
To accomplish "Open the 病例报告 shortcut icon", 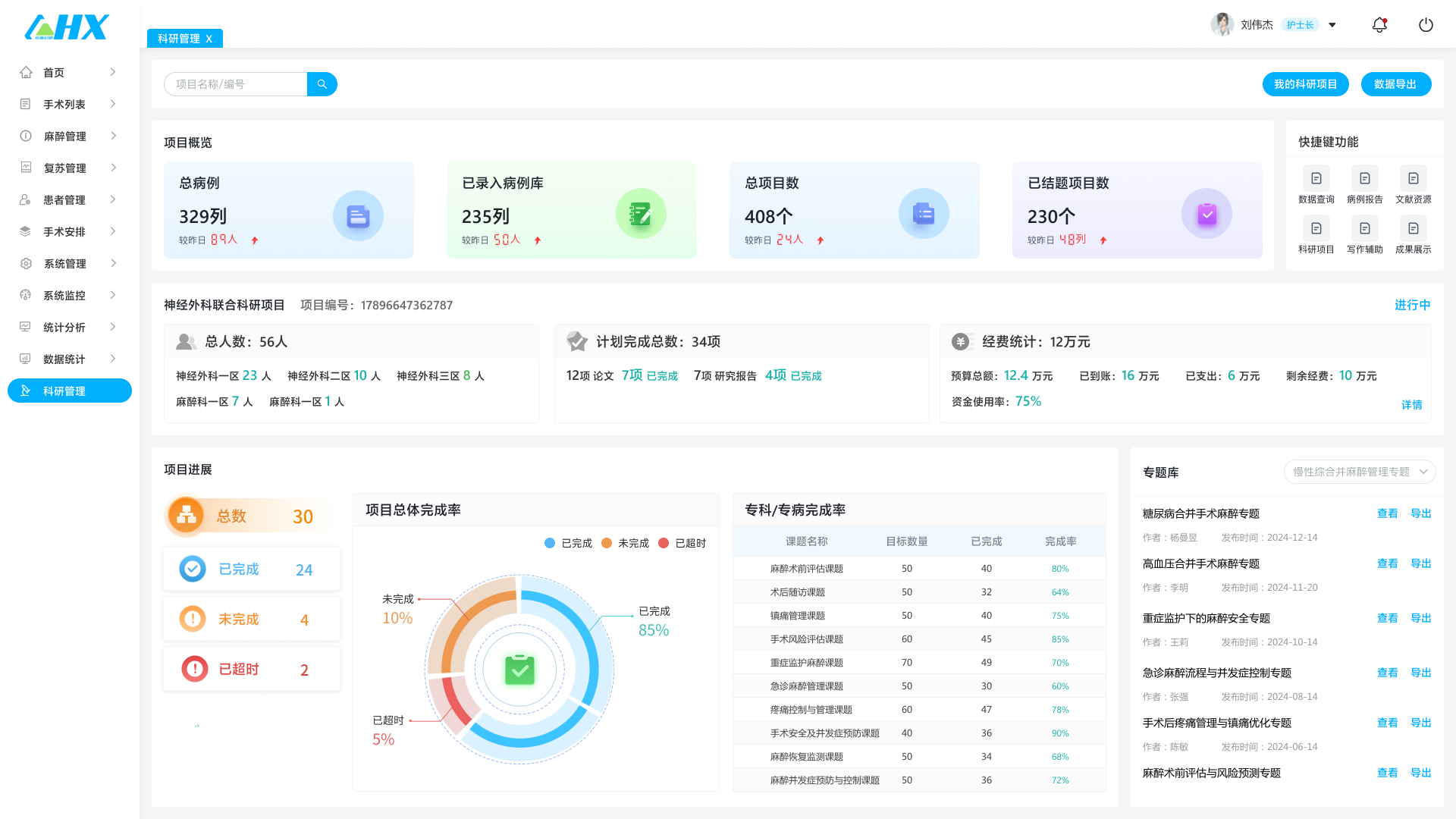I will pos(1364,179).
